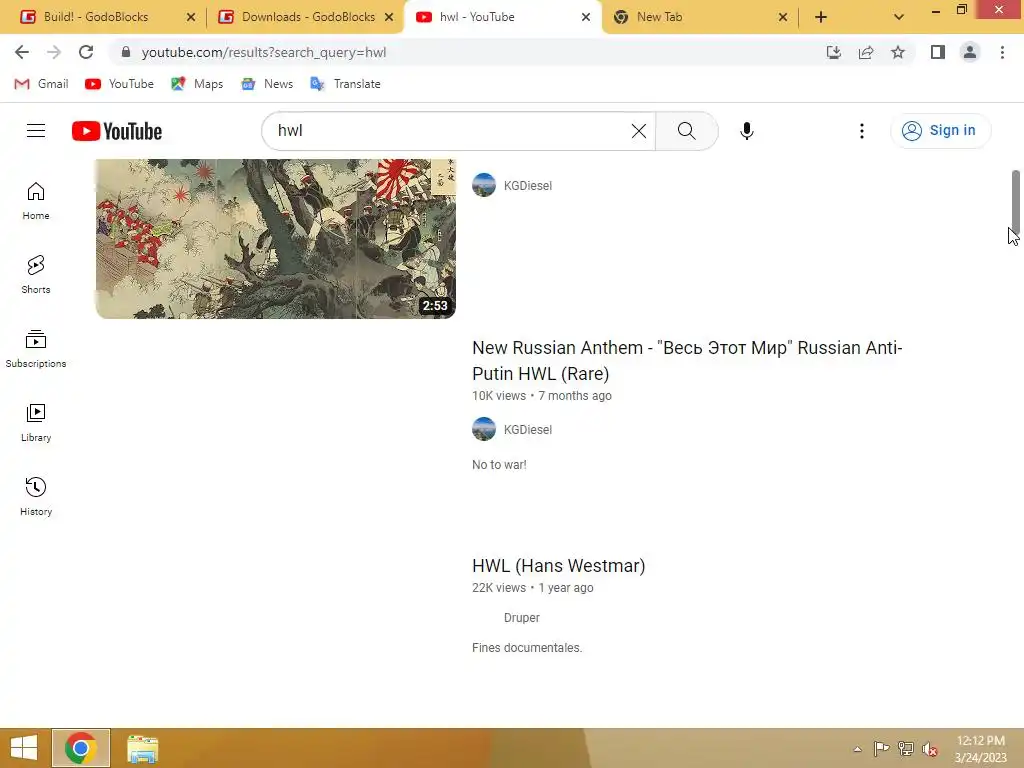Close the Build! - GodoBlocks tab

point(191,17)
